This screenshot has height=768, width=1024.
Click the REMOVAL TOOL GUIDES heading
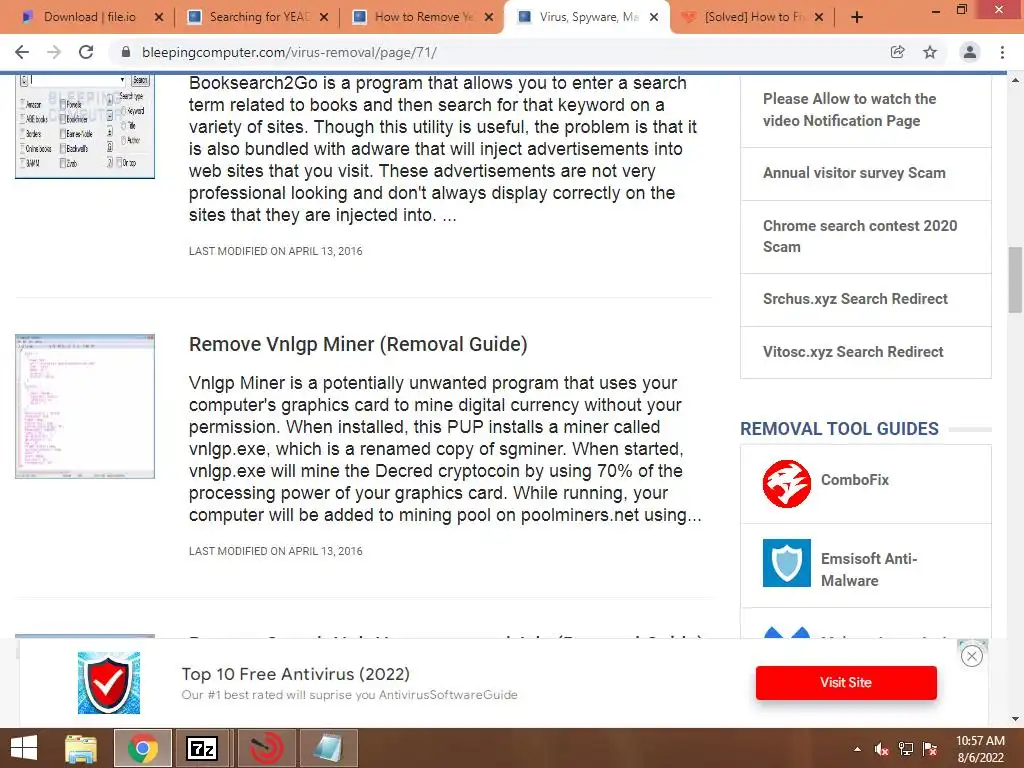[x=839, y=429]
